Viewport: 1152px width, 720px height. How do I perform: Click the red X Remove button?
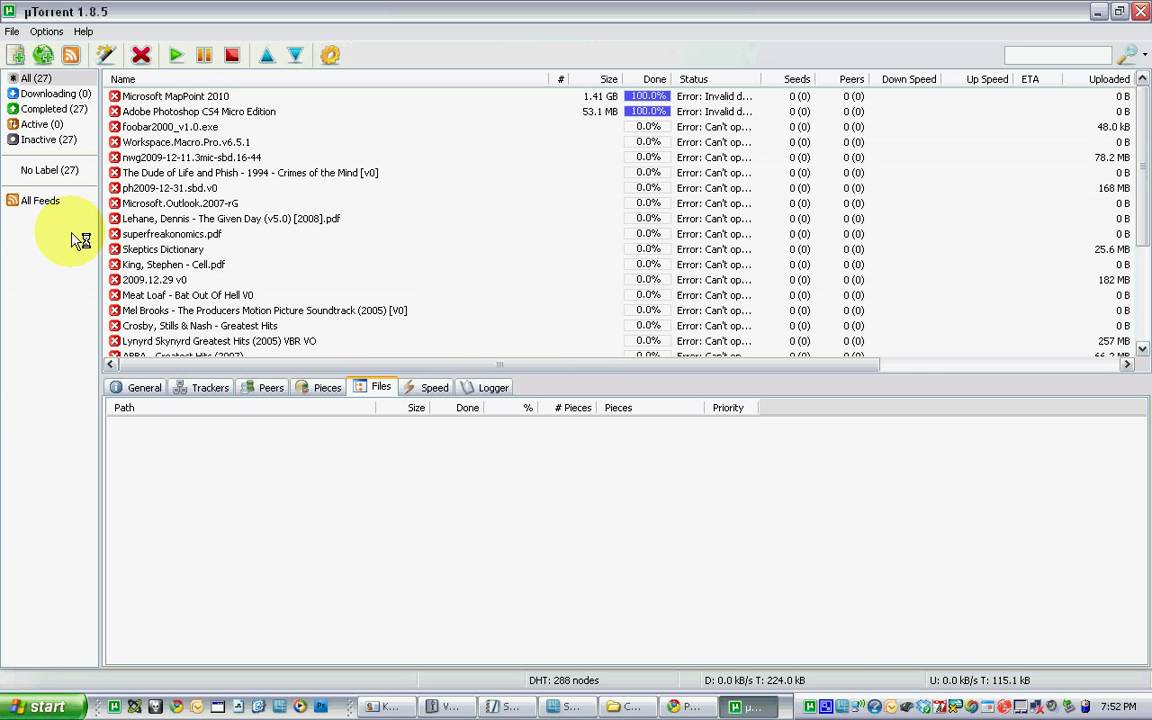(141, 55)
